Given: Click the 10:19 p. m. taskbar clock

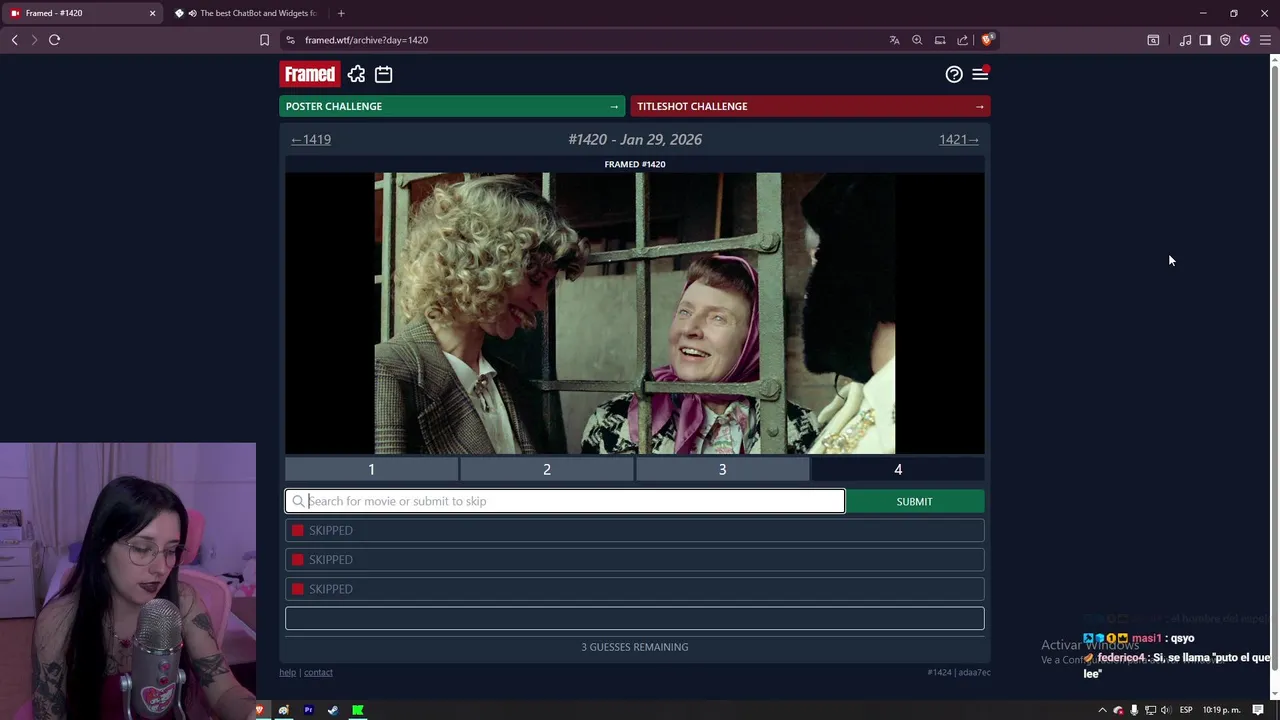Looking at the screenshot, I should click(x=1221, y=710).
